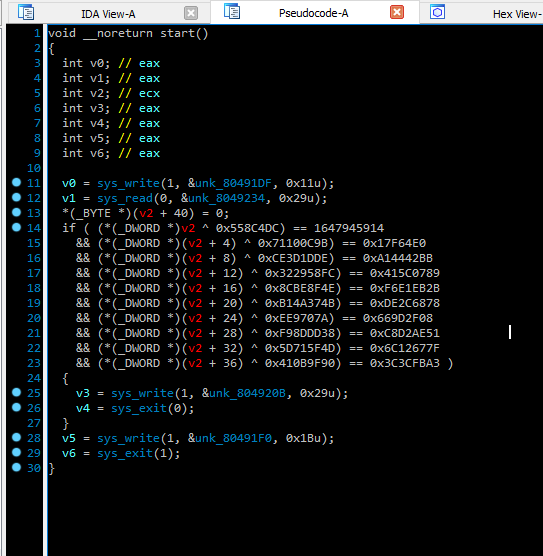Select the start function name

click(177, 33)
